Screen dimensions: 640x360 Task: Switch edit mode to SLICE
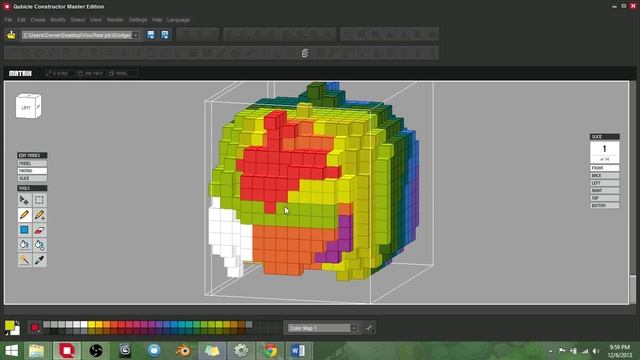coord(32,178)
